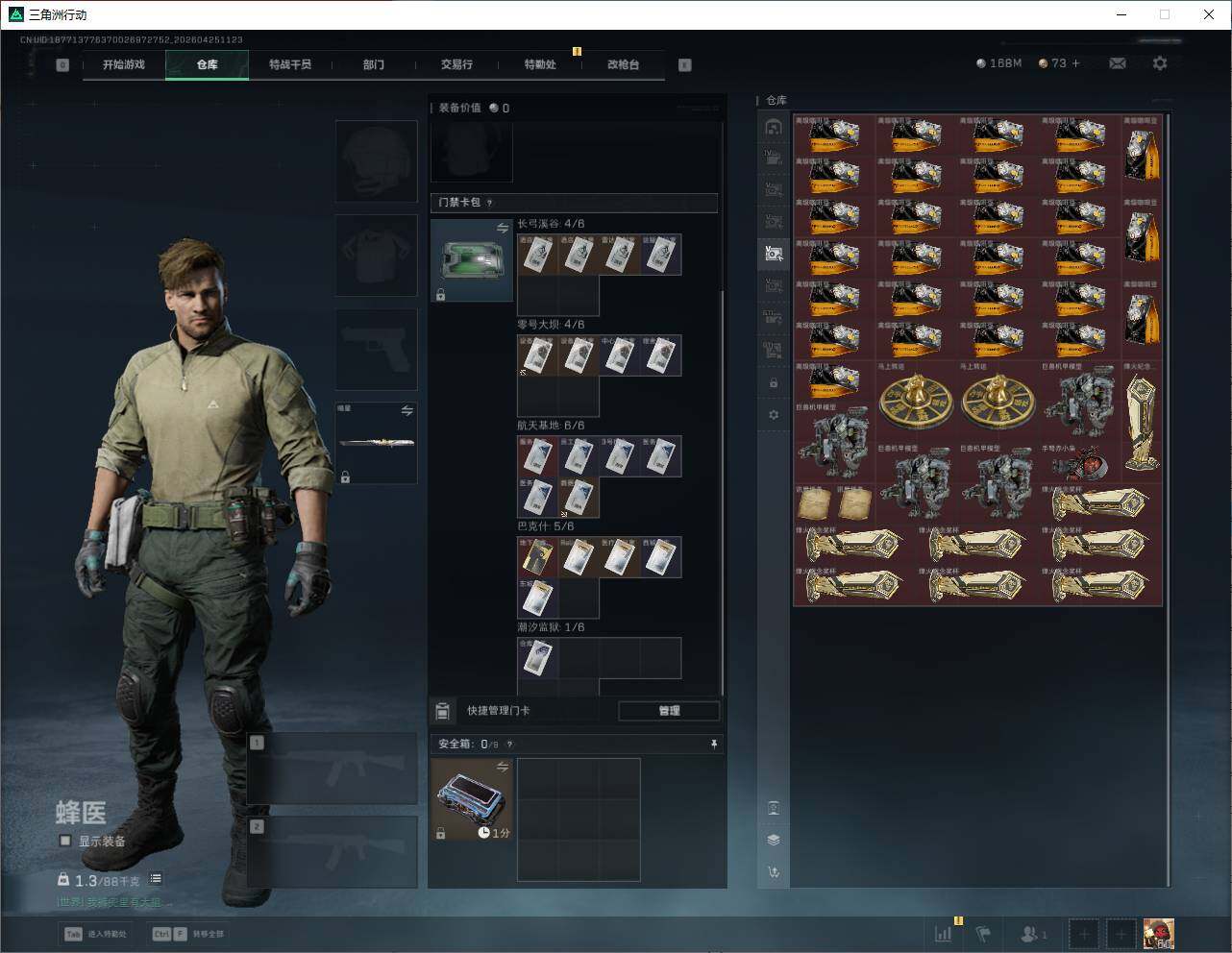Click the help mark next to 门禁卡包
Image resolution: width=1232 pixels, height=953 pixels.
pyautogui.click(x=490, y=203)
